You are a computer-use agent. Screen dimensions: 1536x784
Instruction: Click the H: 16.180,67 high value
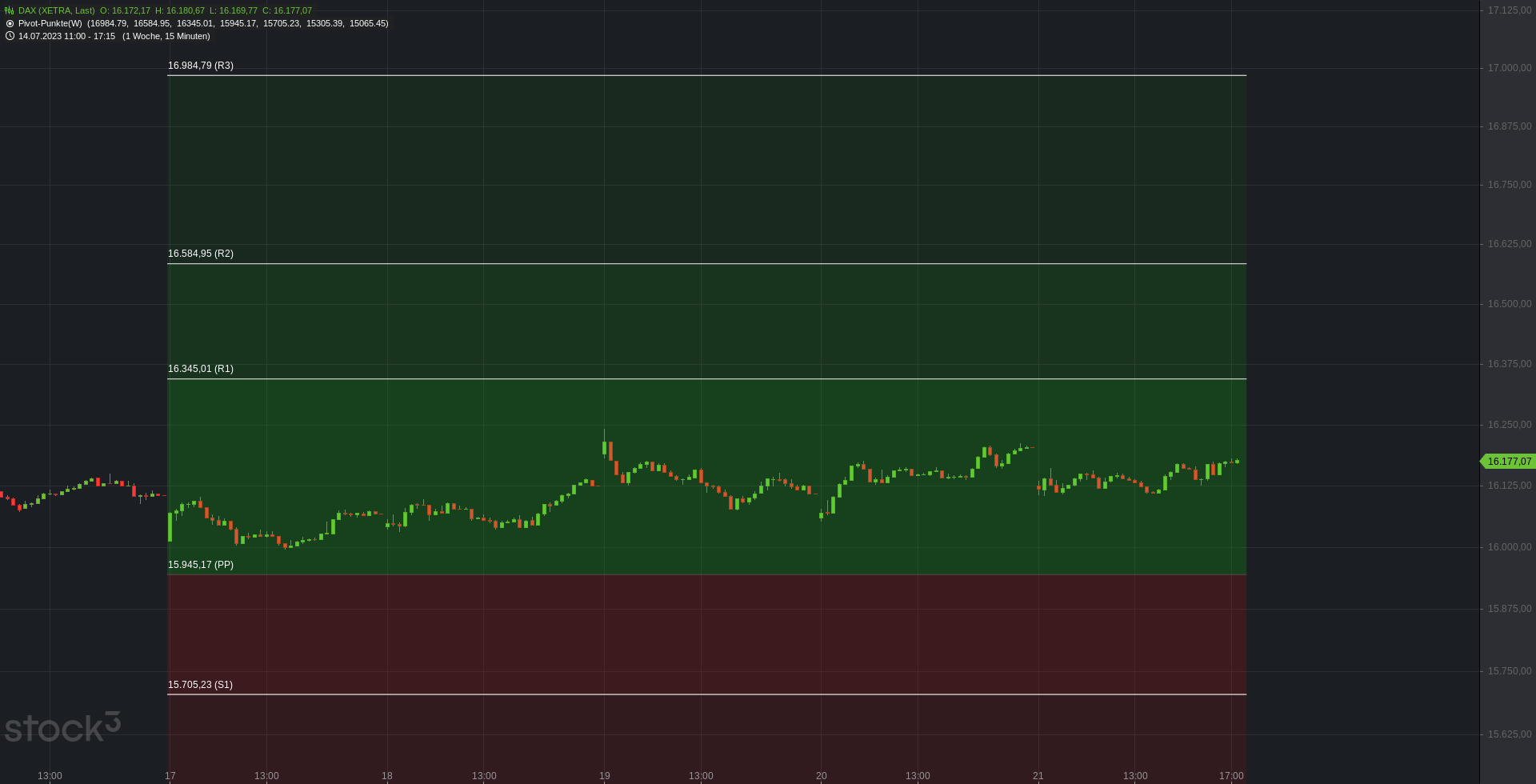pyautogui.click(x=180, y=11)
